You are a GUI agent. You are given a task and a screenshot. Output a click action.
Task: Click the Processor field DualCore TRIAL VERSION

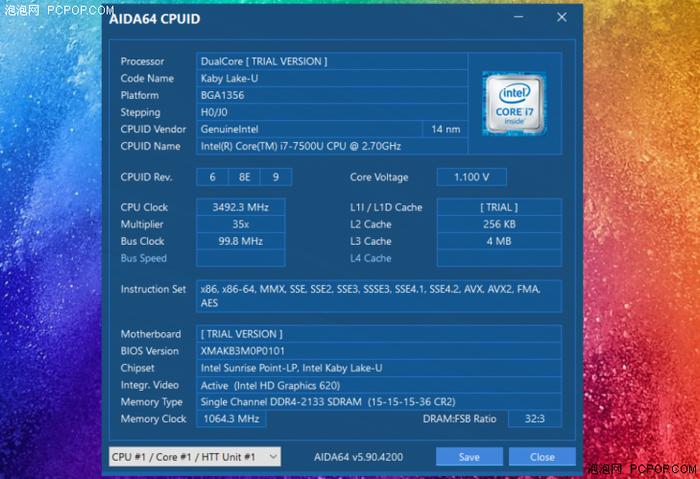tap(332, 61)
